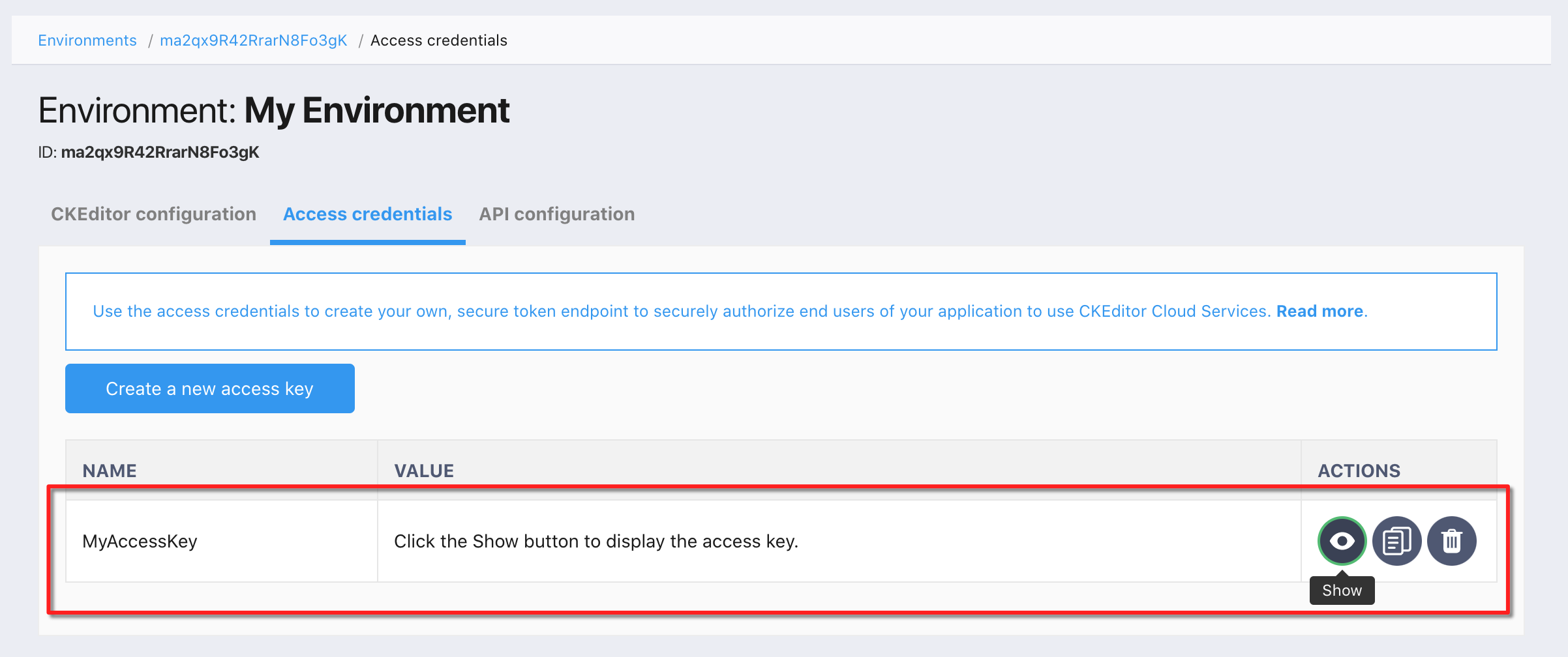Copy the MyAccessKey access key
1568x657 pixels.
(1396, 541)
